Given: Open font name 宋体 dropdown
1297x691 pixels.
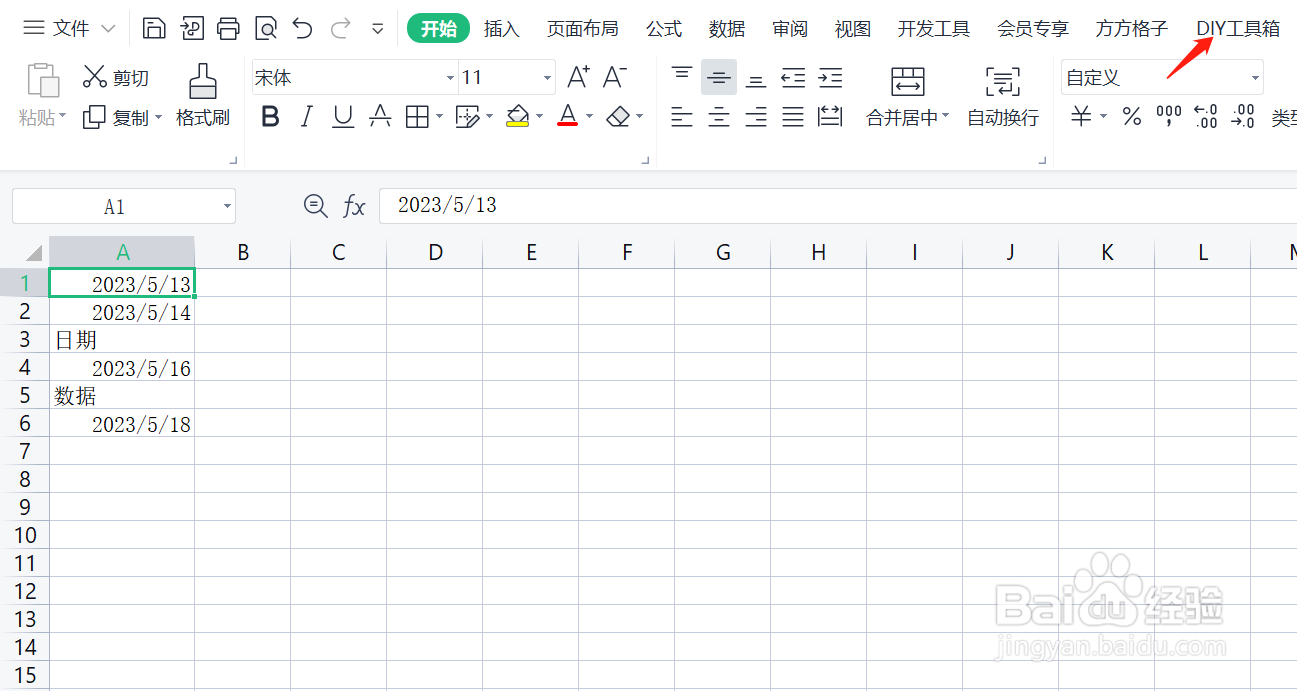Looking at the screenshot, I should pos(450,78).
